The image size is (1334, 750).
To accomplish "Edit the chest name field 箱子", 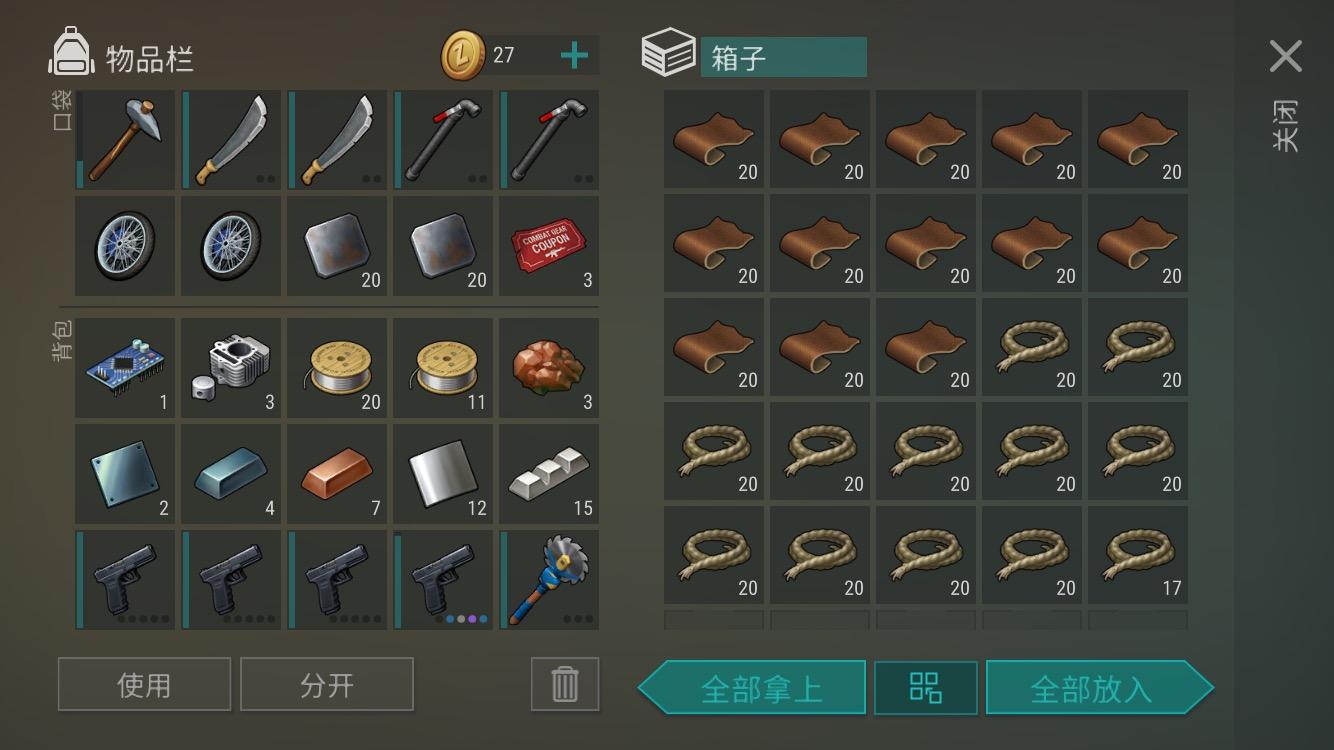I will [783, 57].
